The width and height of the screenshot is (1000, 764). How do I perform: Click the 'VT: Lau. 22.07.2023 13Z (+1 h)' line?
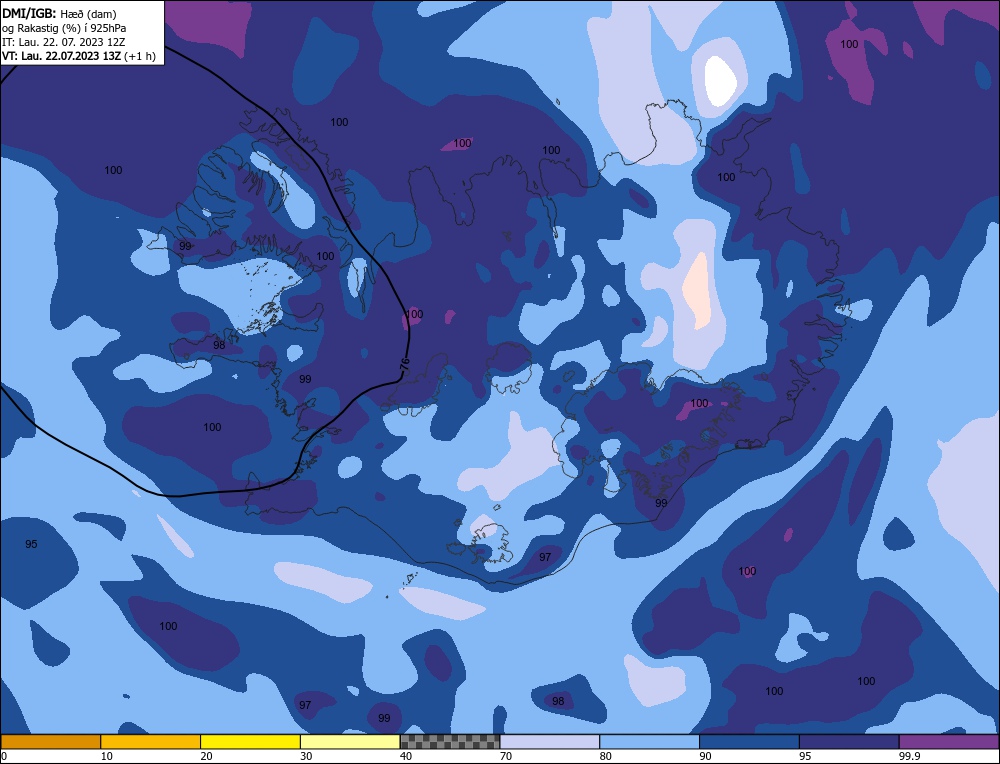pos(78,56)
